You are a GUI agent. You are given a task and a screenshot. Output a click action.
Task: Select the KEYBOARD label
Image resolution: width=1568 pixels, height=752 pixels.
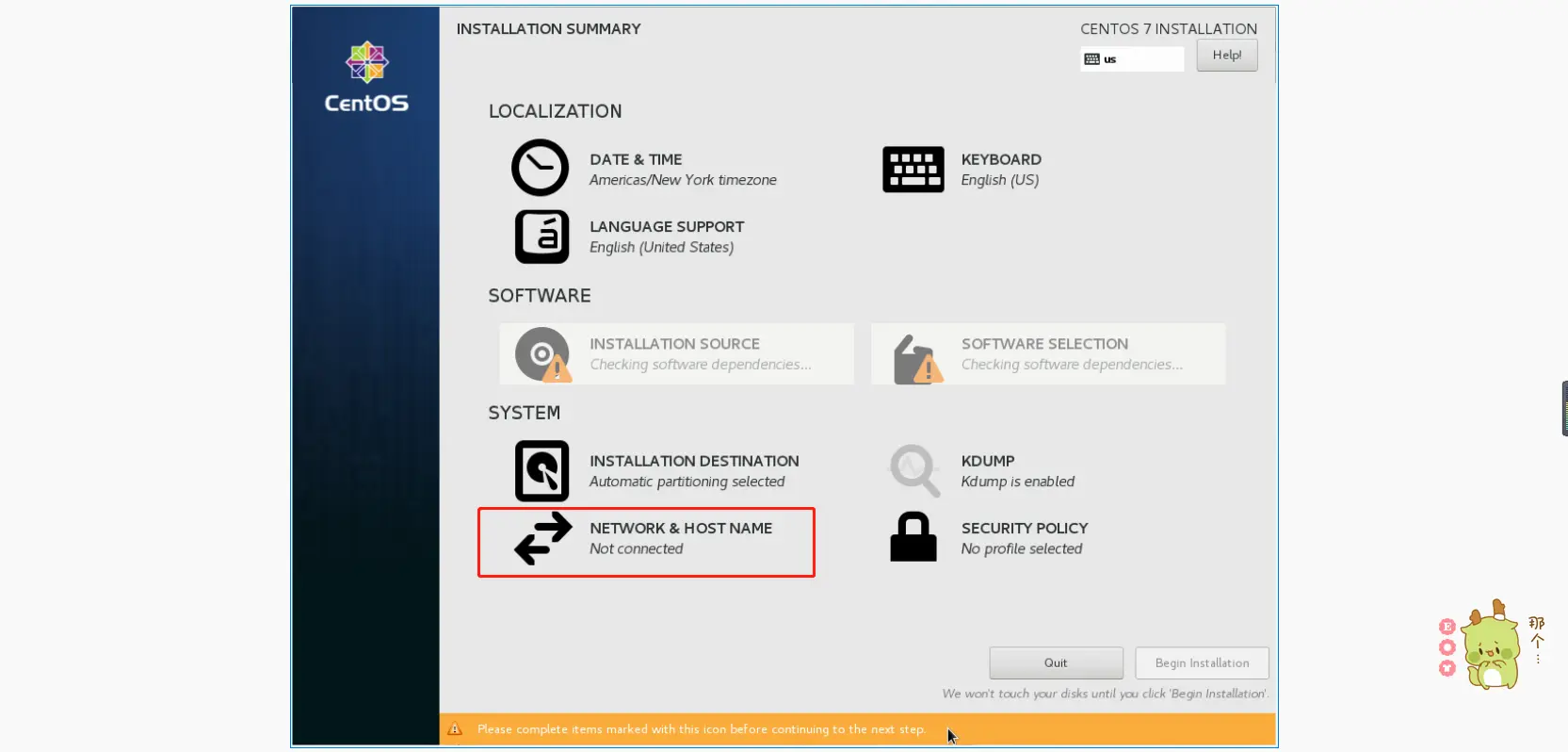click(1001, 160)
